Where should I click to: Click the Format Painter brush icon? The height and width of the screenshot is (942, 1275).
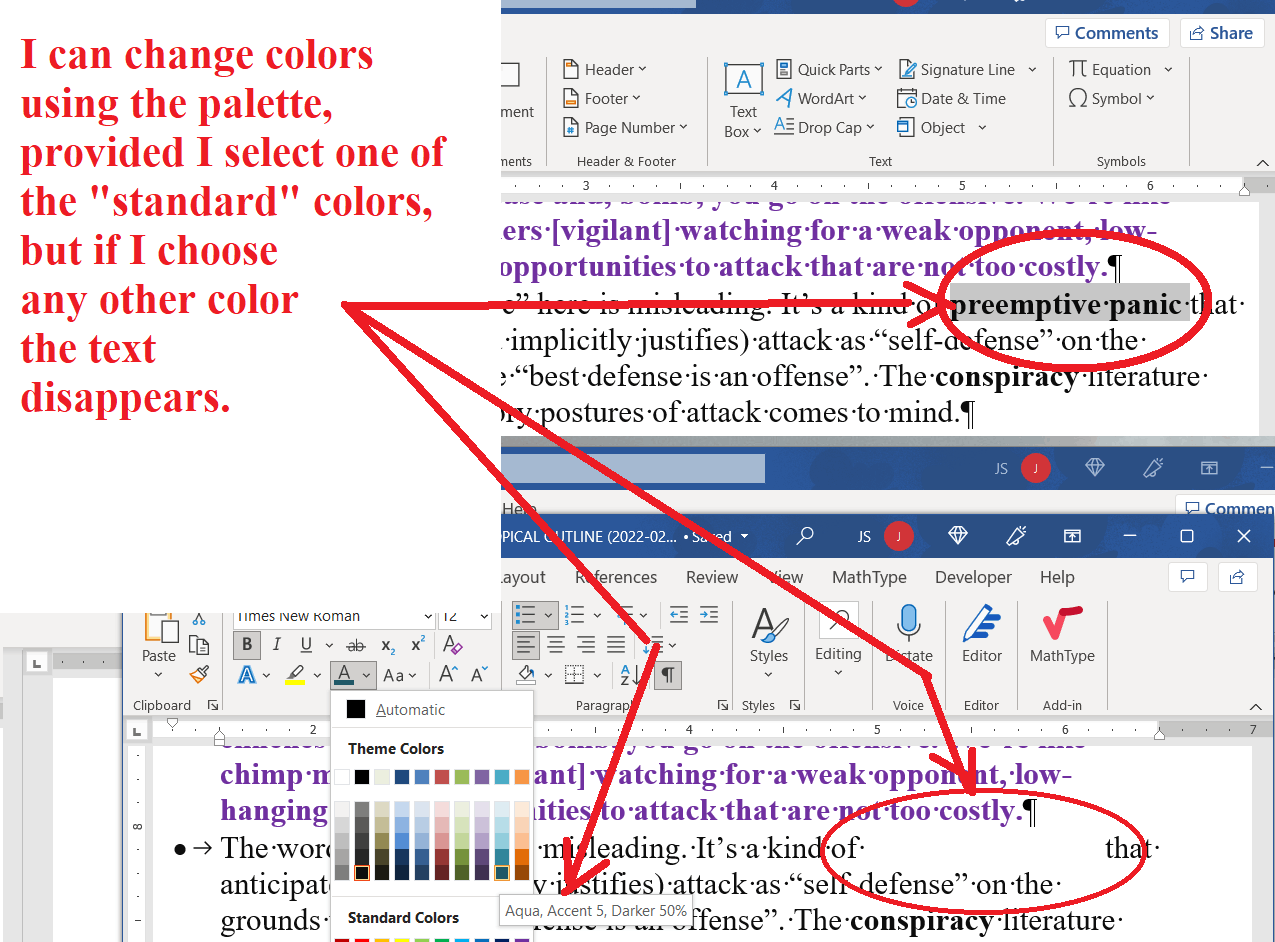tap(198, 675)
